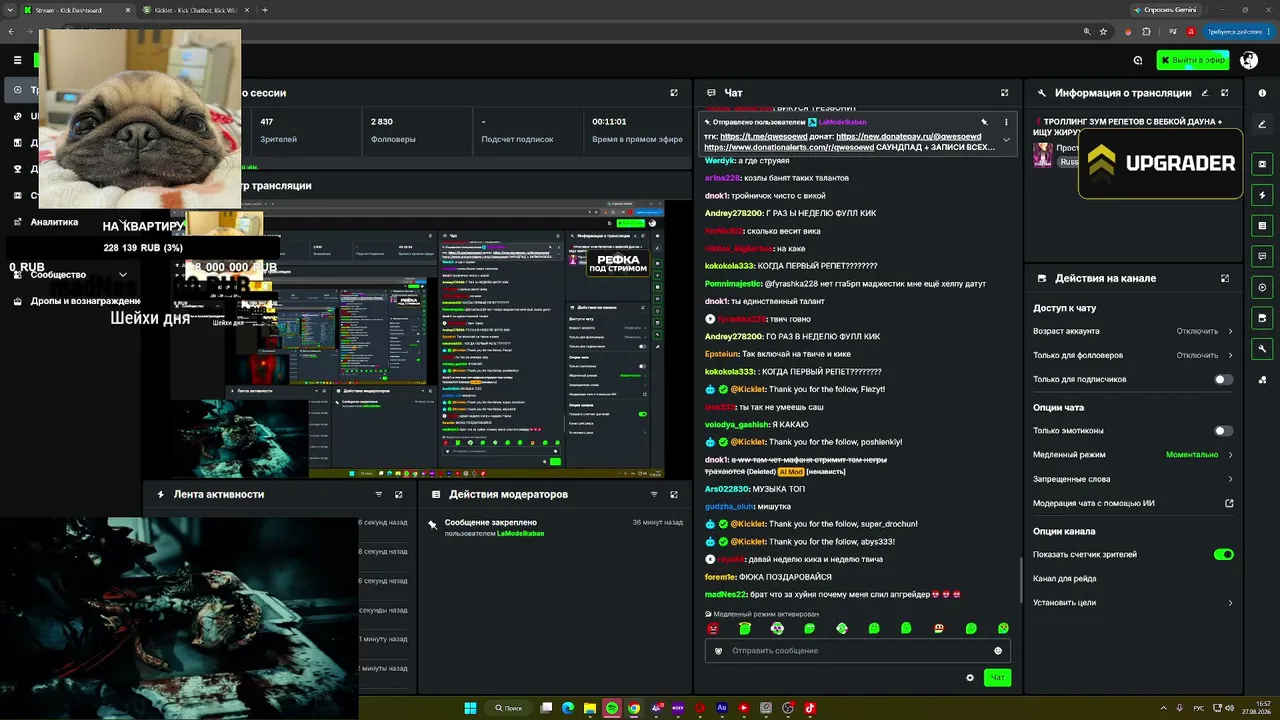The height and width of the screenshot is (720, 1280).
Task: Expand followers-only setting chevron
Action: click(x=1230, y=355)
